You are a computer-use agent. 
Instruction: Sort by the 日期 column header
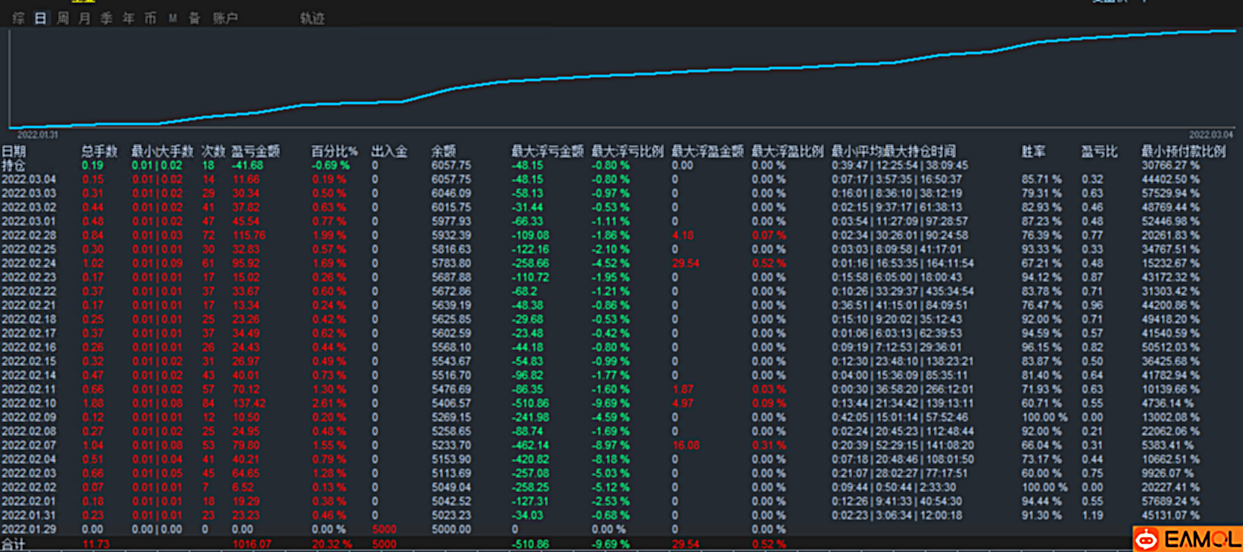point(14,152)
